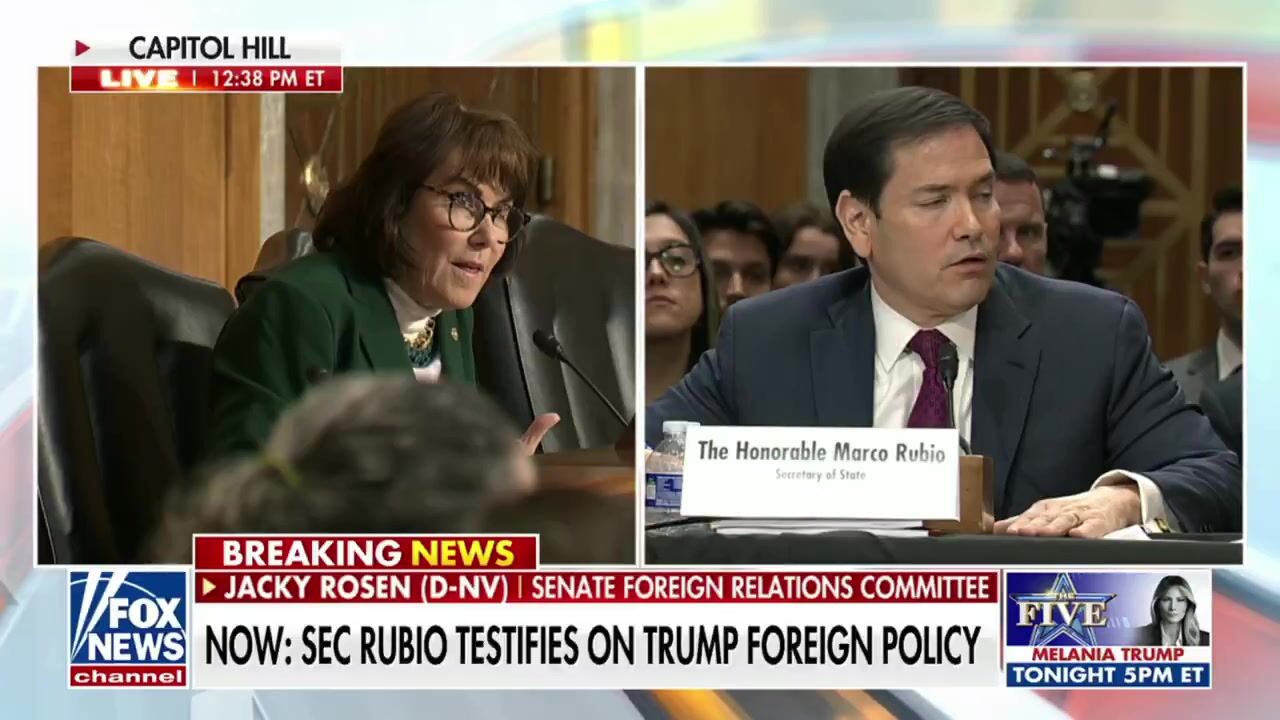Click the Honorable Marco Rubio nameplate
The width and height of the screenshot is (1280, 720).
click(819, 472)
